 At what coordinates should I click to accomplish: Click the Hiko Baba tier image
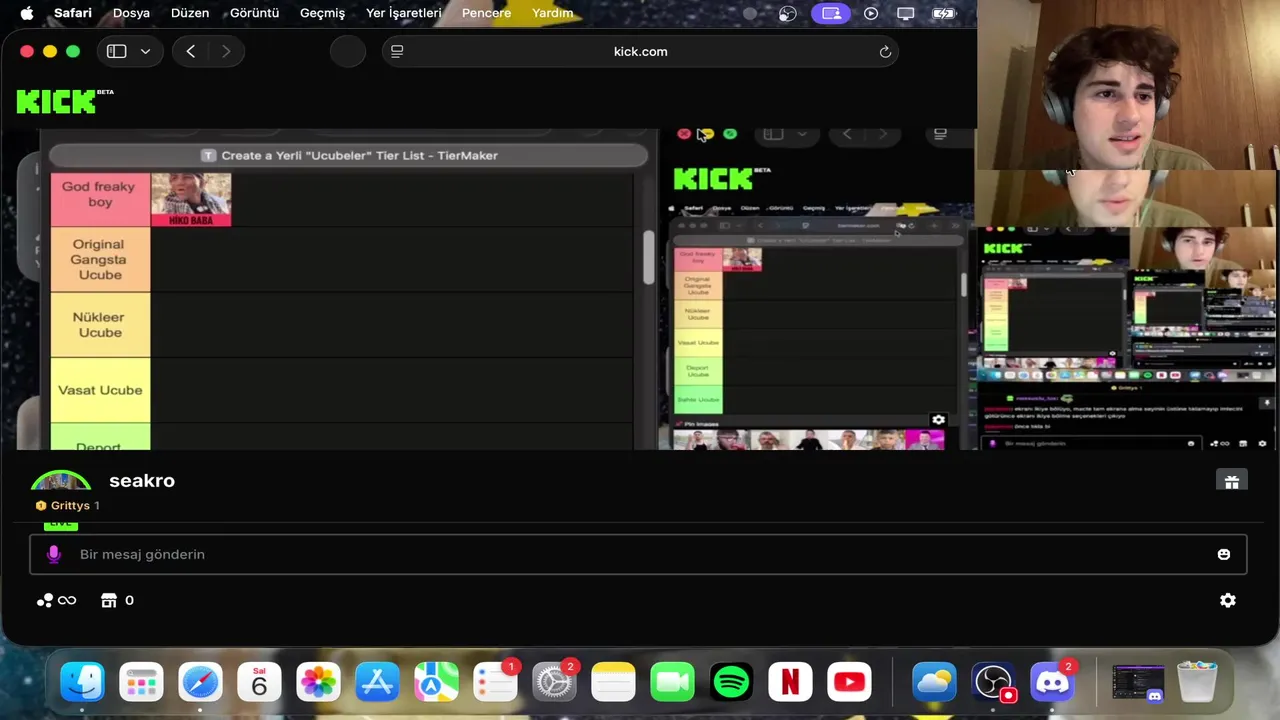click(x=191, y=199)
